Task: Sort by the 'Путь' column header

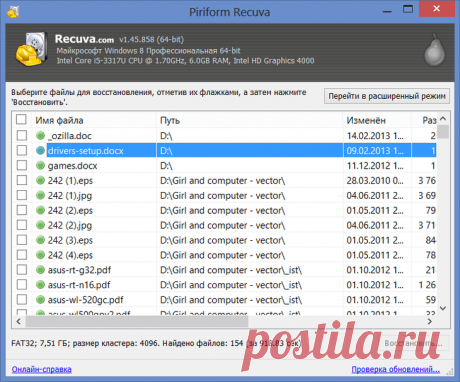Action: (x=249, y=120)
